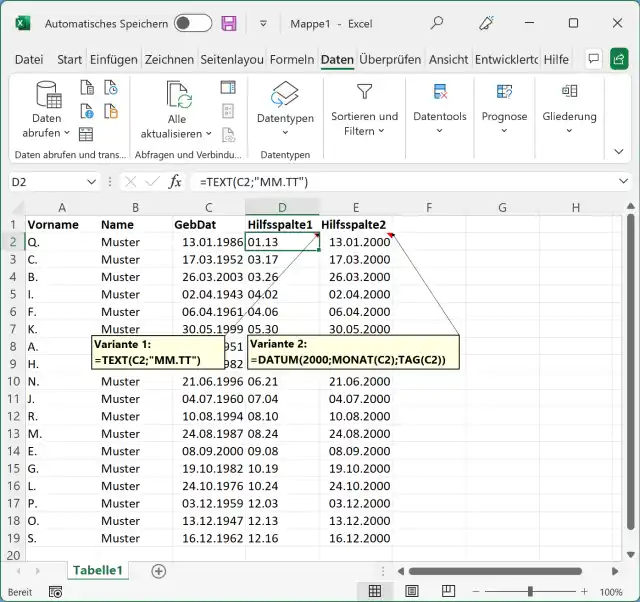This screenshot has width=640, height=602.
Task: Select the Tabelle1 sheet tab
Action: [x=97, y=570]
